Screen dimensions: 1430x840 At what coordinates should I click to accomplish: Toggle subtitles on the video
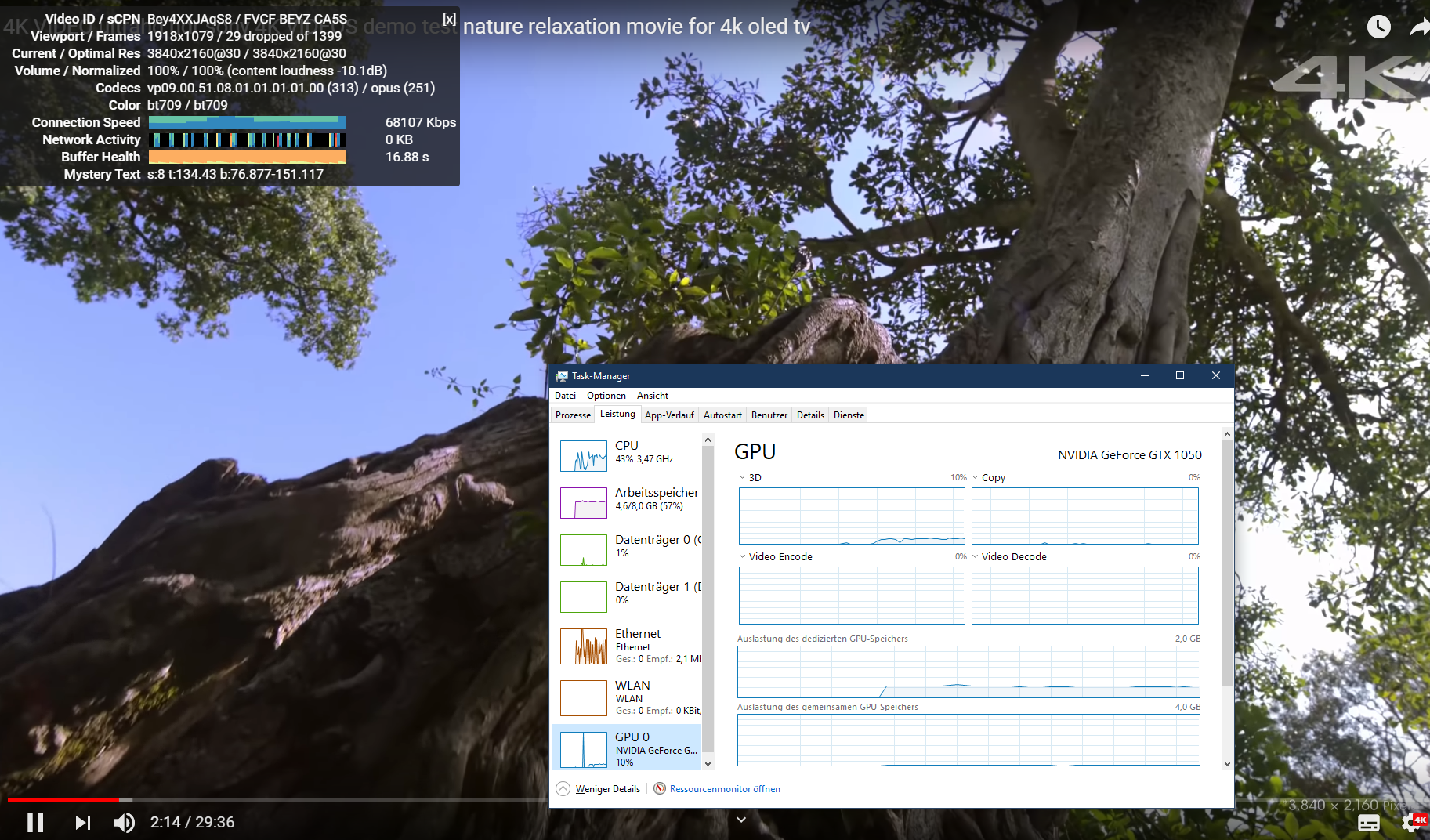point(1368,823)
